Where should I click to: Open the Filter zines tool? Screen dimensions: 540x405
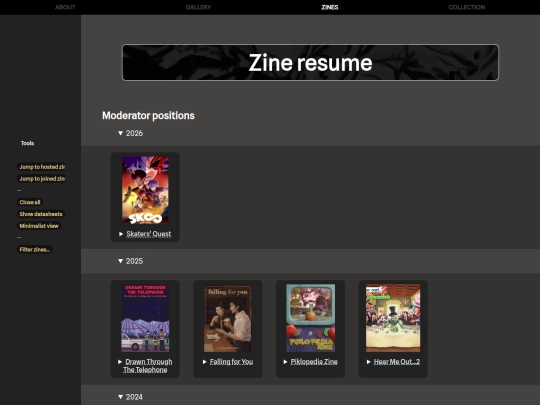[x=34, y=249]
